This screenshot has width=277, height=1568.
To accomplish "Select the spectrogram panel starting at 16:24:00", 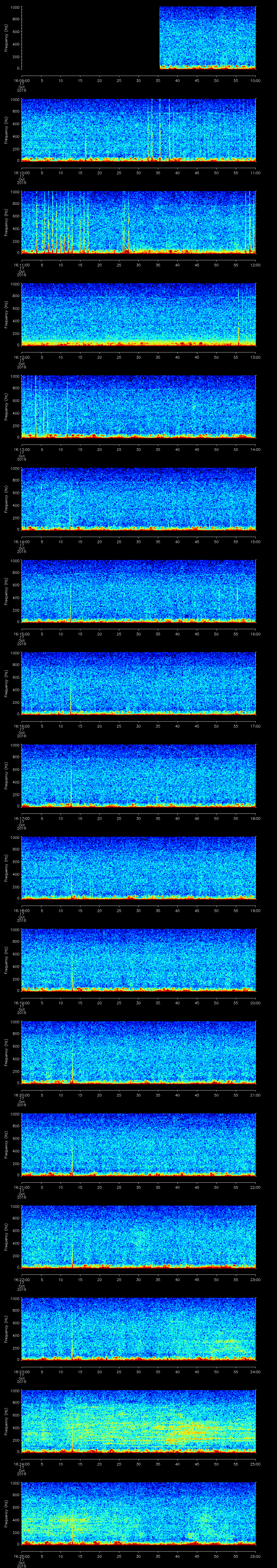I will [139, 1421].
